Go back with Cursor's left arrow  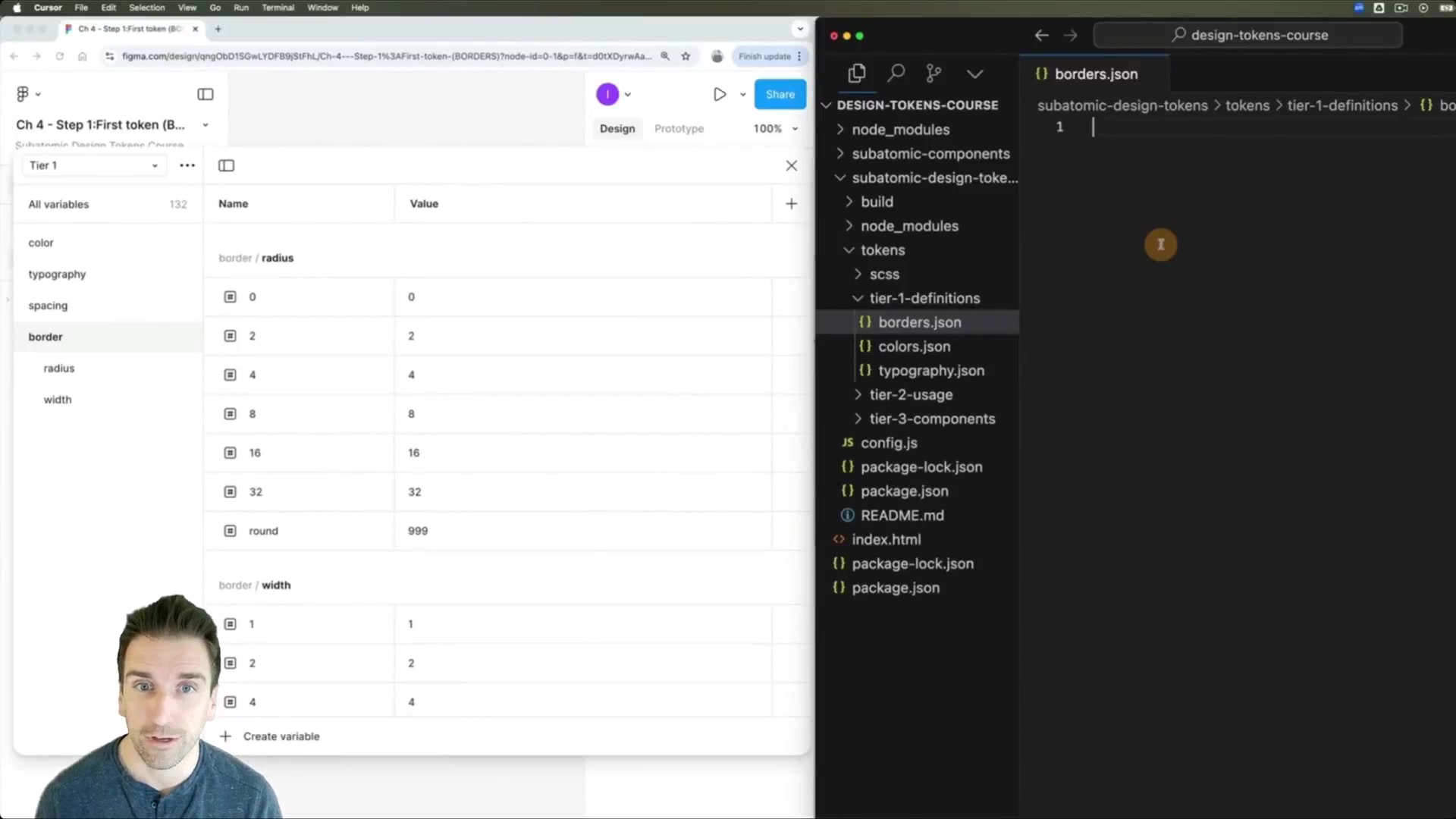[1041, 35]
